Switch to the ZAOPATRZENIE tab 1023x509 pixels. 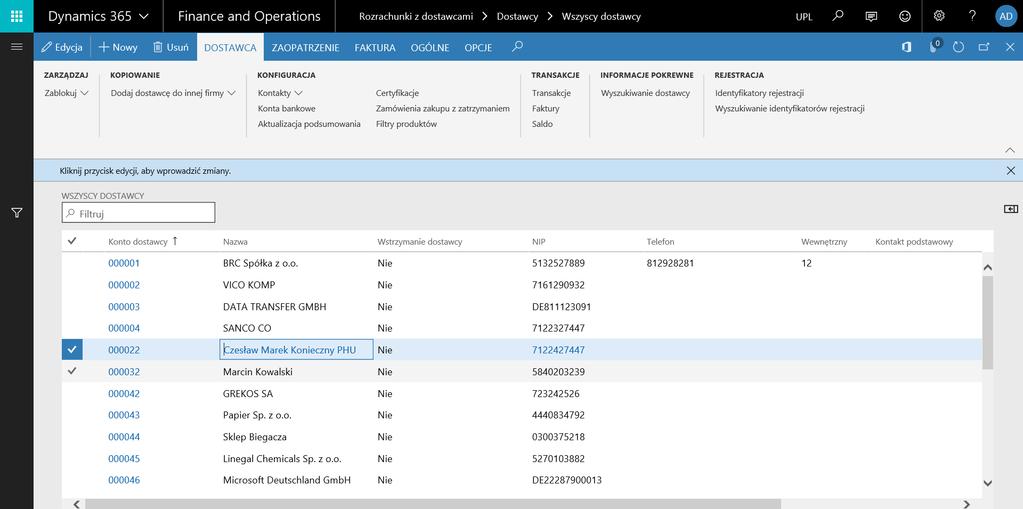click(x=305, y=47)
